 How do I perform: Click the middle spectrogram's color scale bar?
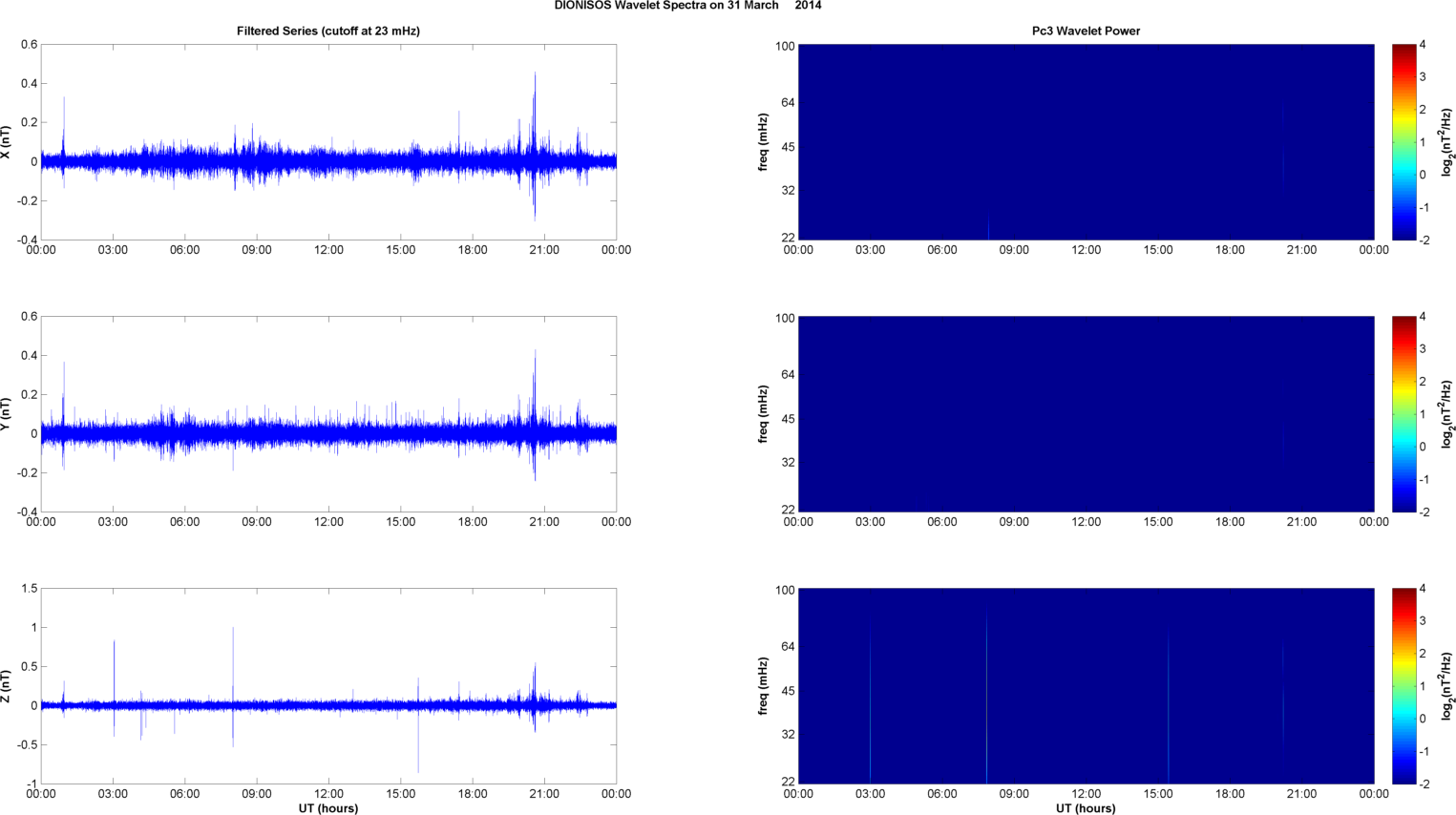coord(1403,414)
